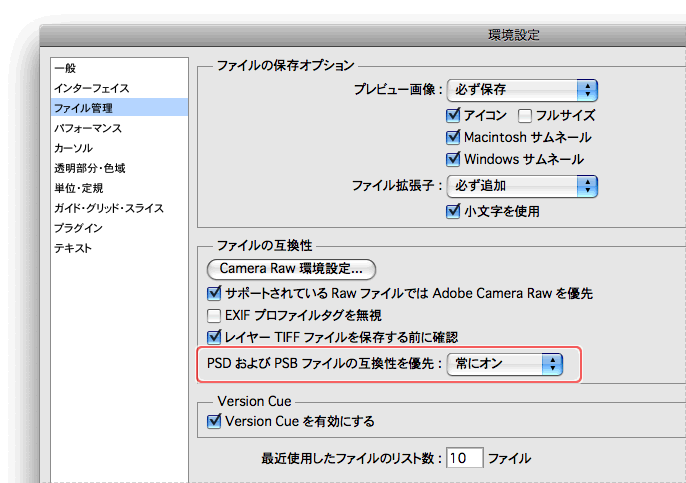This screenshot has height=483, width=686.
Task: Select ファイル管理 category
Action: pos(119,108)
